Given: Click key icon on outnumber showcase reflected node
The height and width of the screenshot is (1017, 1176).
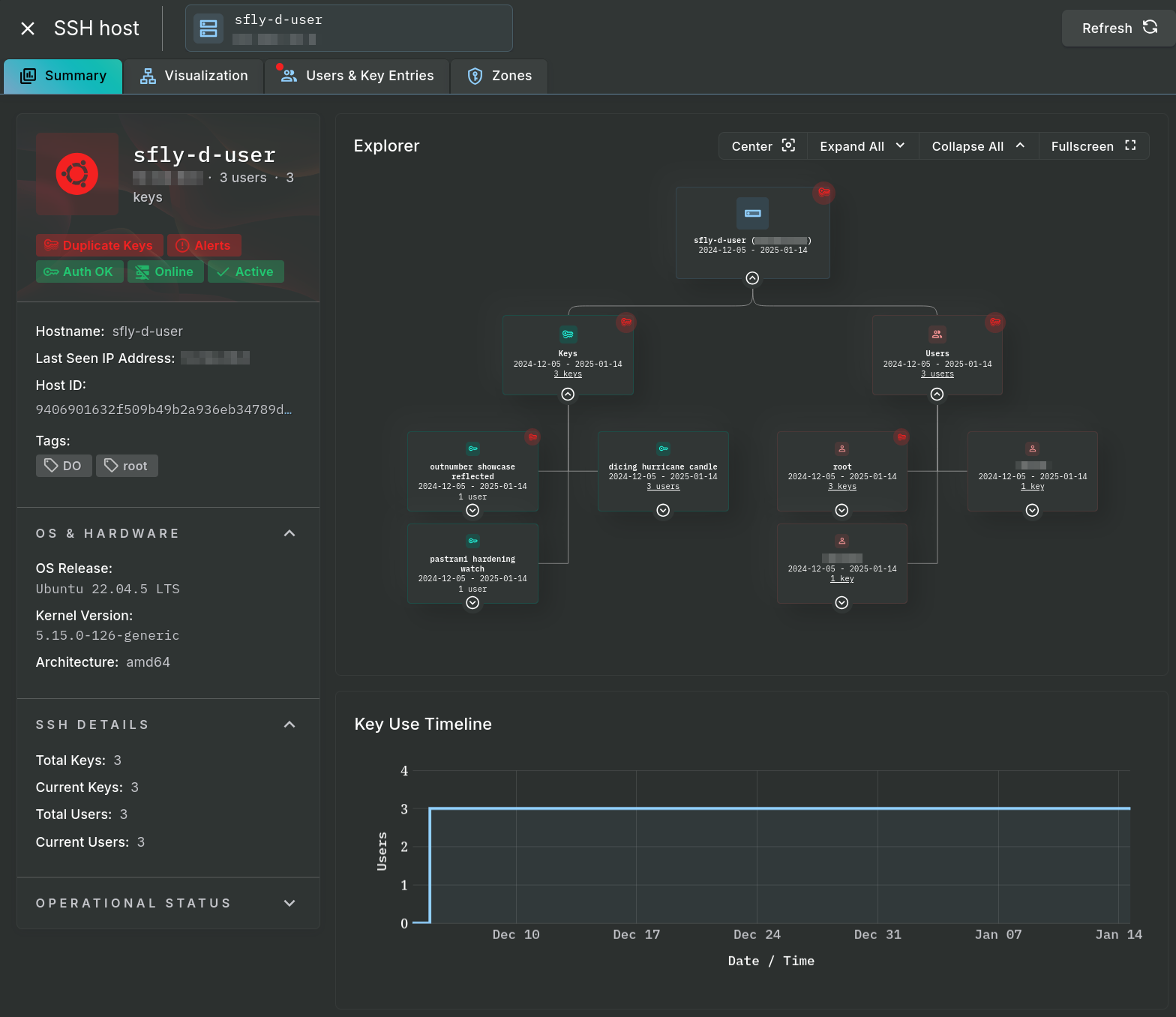Looking at the screenshot, I should pos(472,448).
